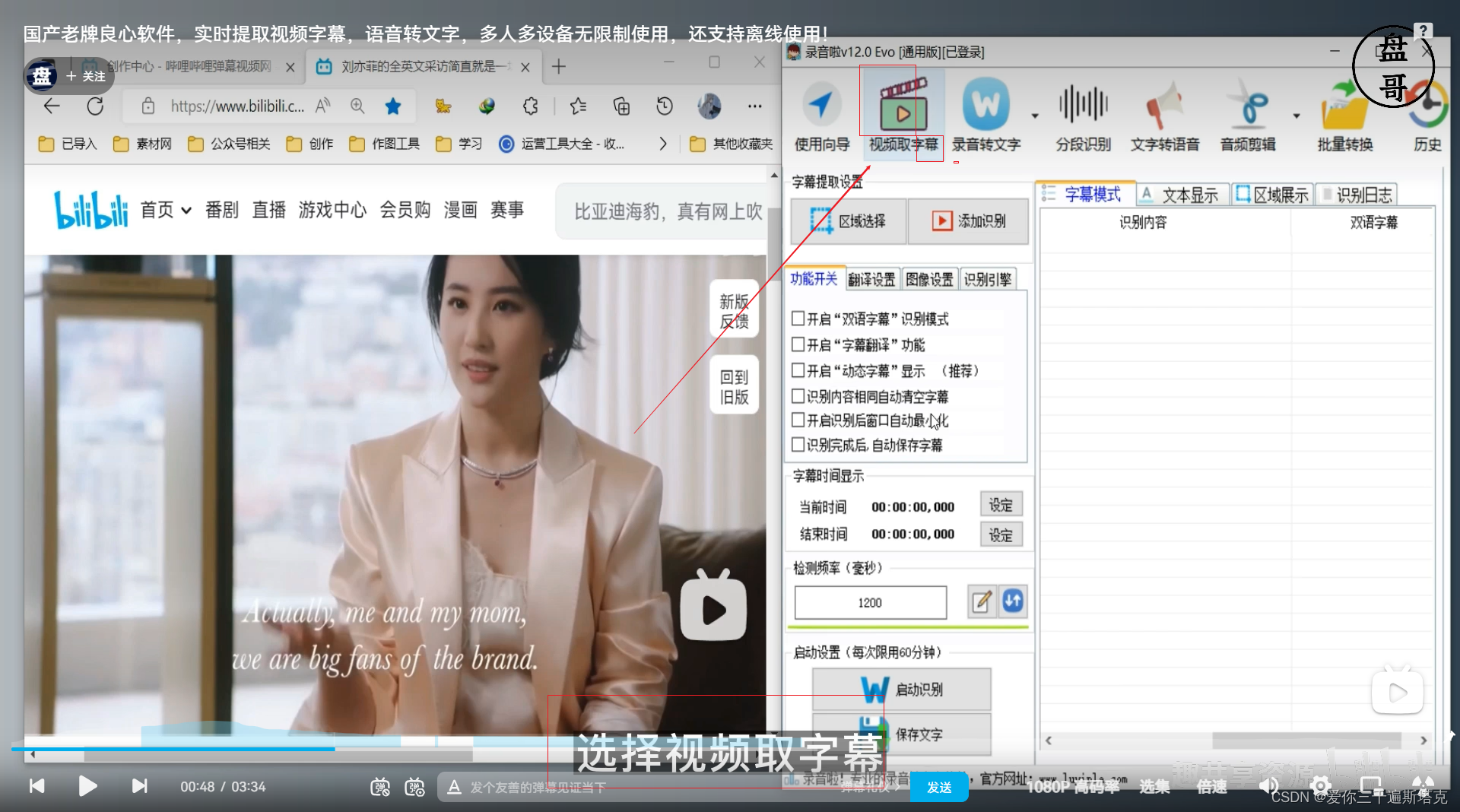Screen dimensions: 1460x812
Task: Enable 开启"字幕翻译"功能 checkbox
Action: (798, 344)
